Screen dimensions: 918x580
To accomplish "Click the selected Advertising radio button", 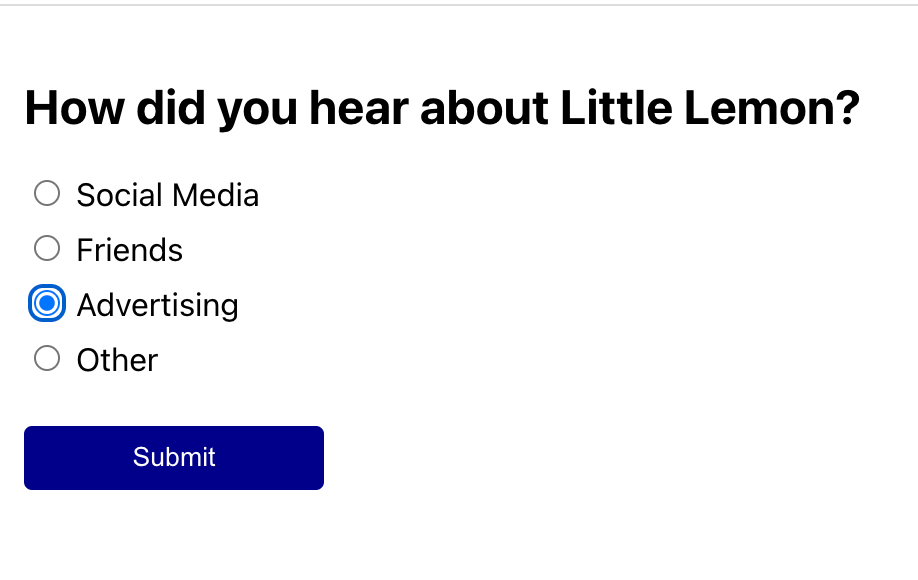I will (x=47, y=303).
